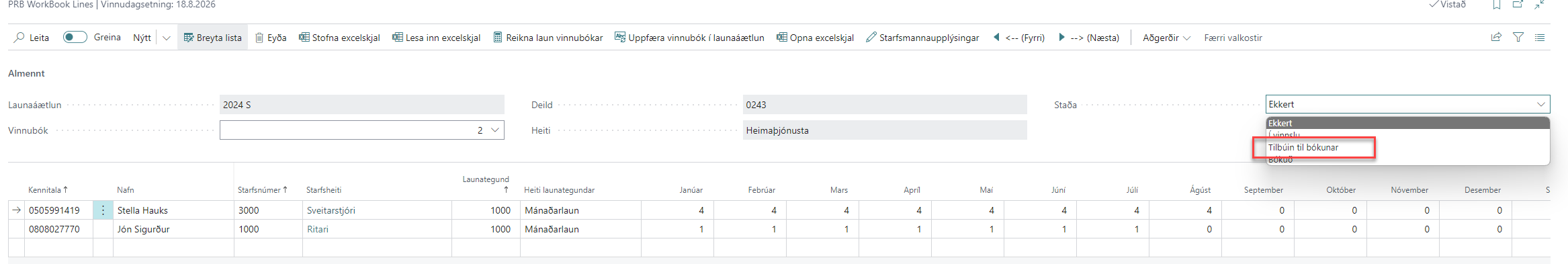Click the Eyða trash icon
The image size is (1568, 264).
[x=259, y=38]
